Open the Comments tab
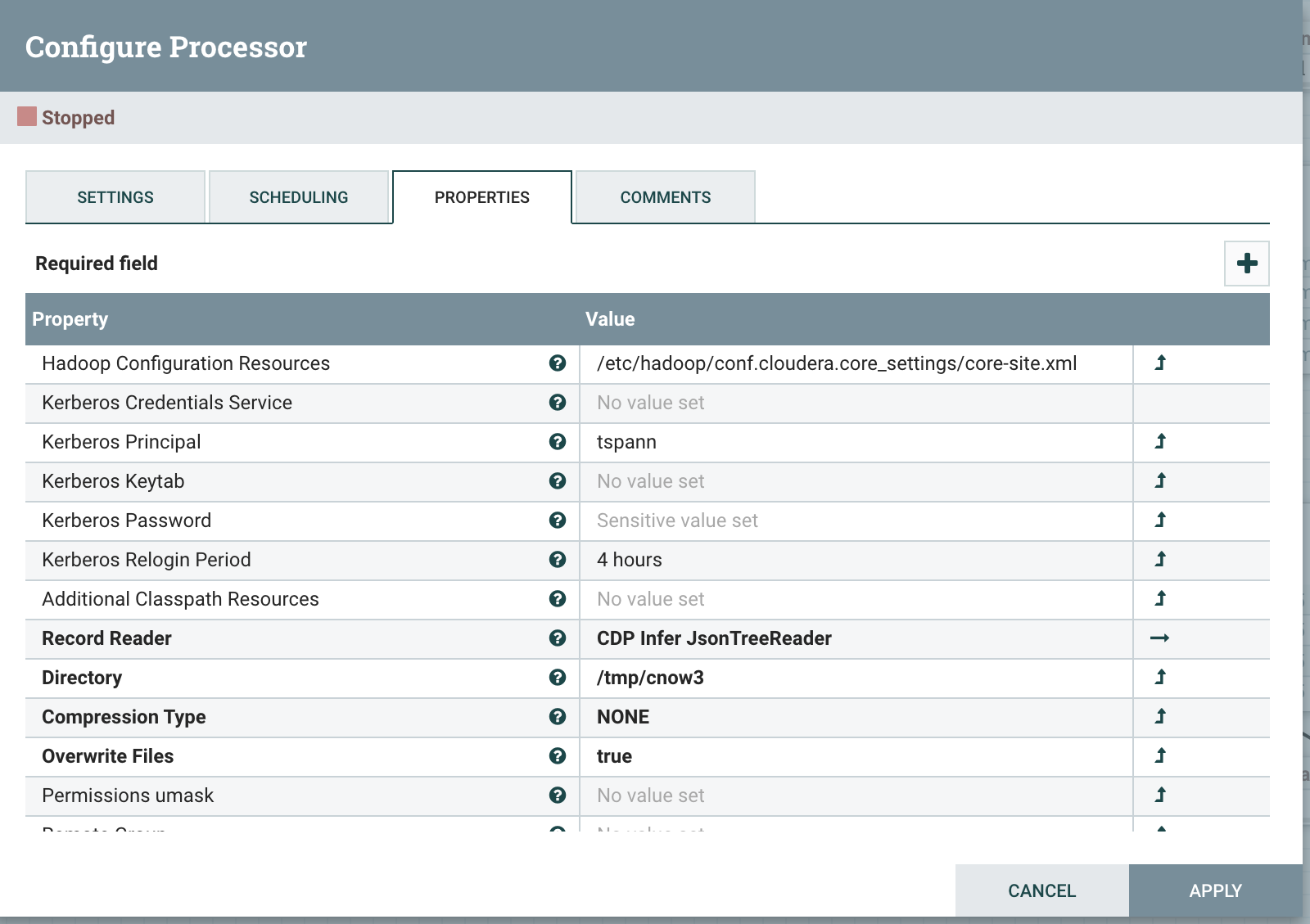This screenshot has width=1310, height=924. point(666,197)
